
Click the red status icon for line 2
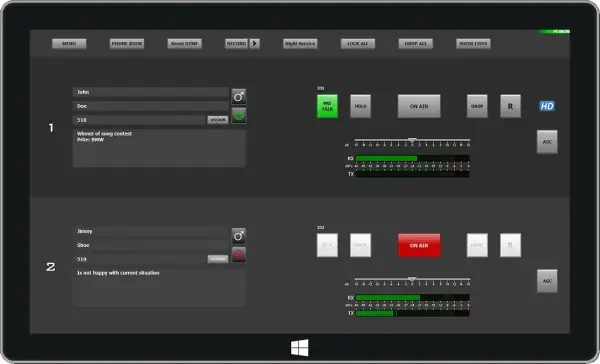pos(239,255)
